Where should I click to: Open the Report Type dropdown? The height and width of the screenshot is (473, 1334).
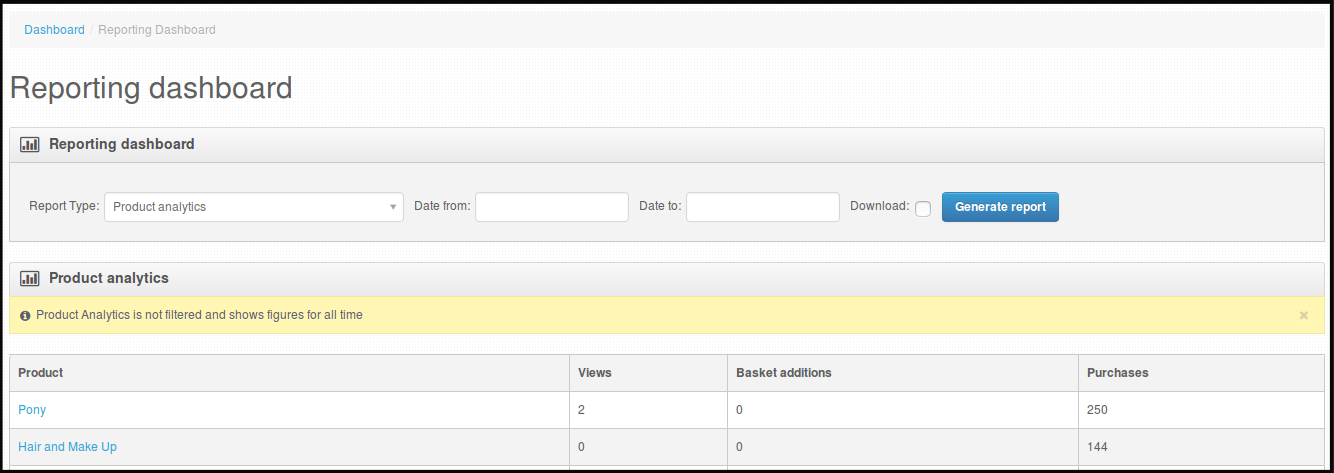pyautogui.click(x=254, y=207)
